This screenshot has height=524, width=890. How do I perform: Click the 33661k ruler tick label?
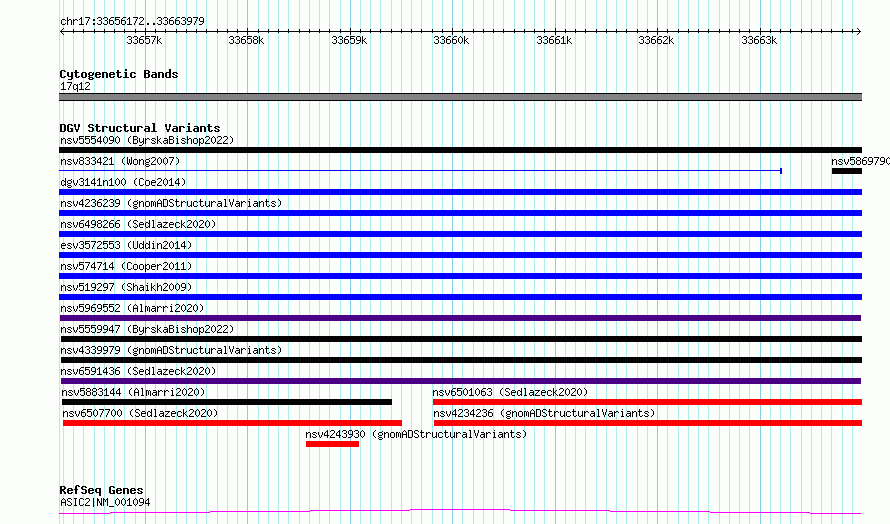pyautogui.click(x=554, y=40)
